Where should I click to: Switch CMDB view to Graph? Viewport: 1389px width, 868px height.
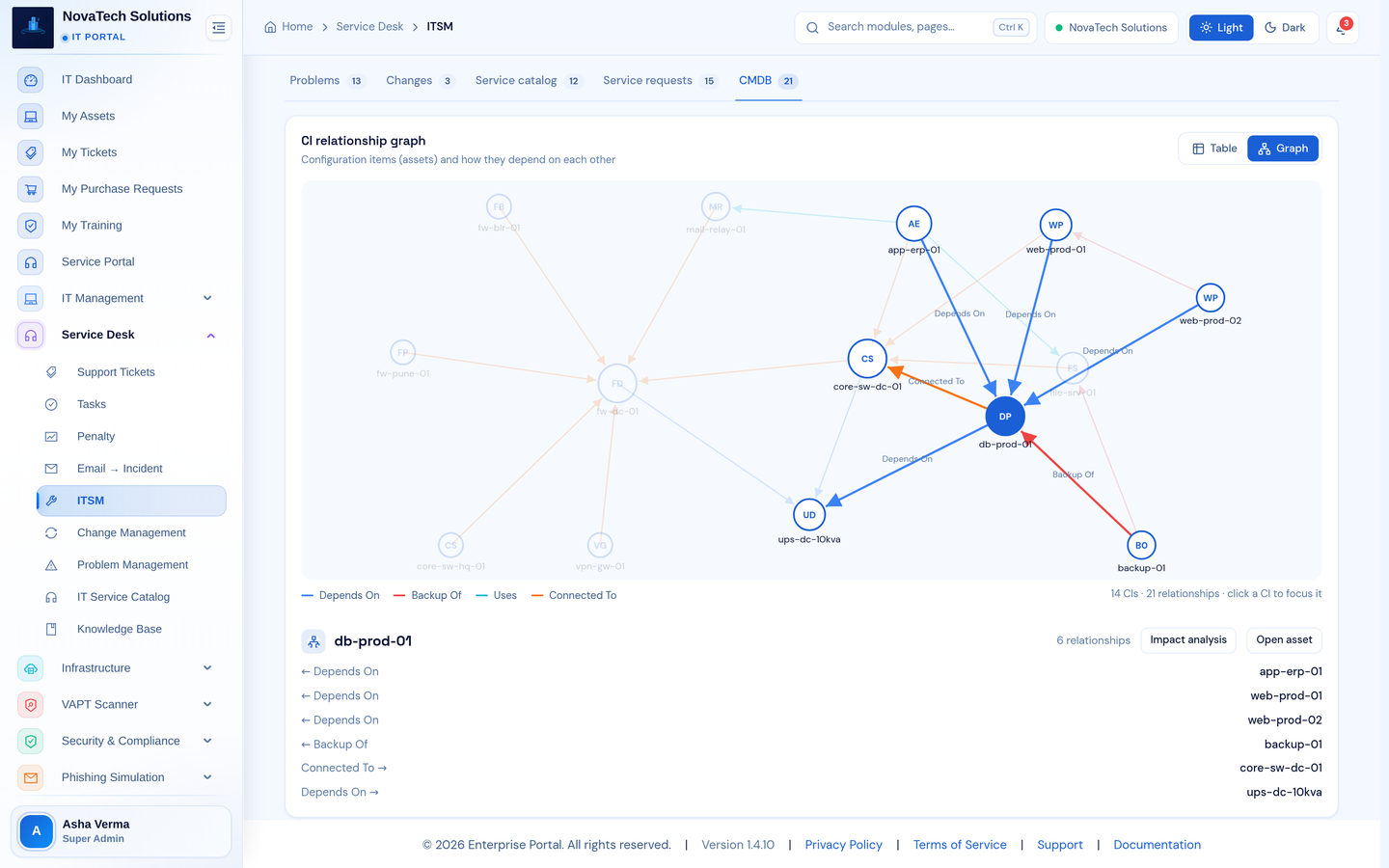coord(1283,149)
